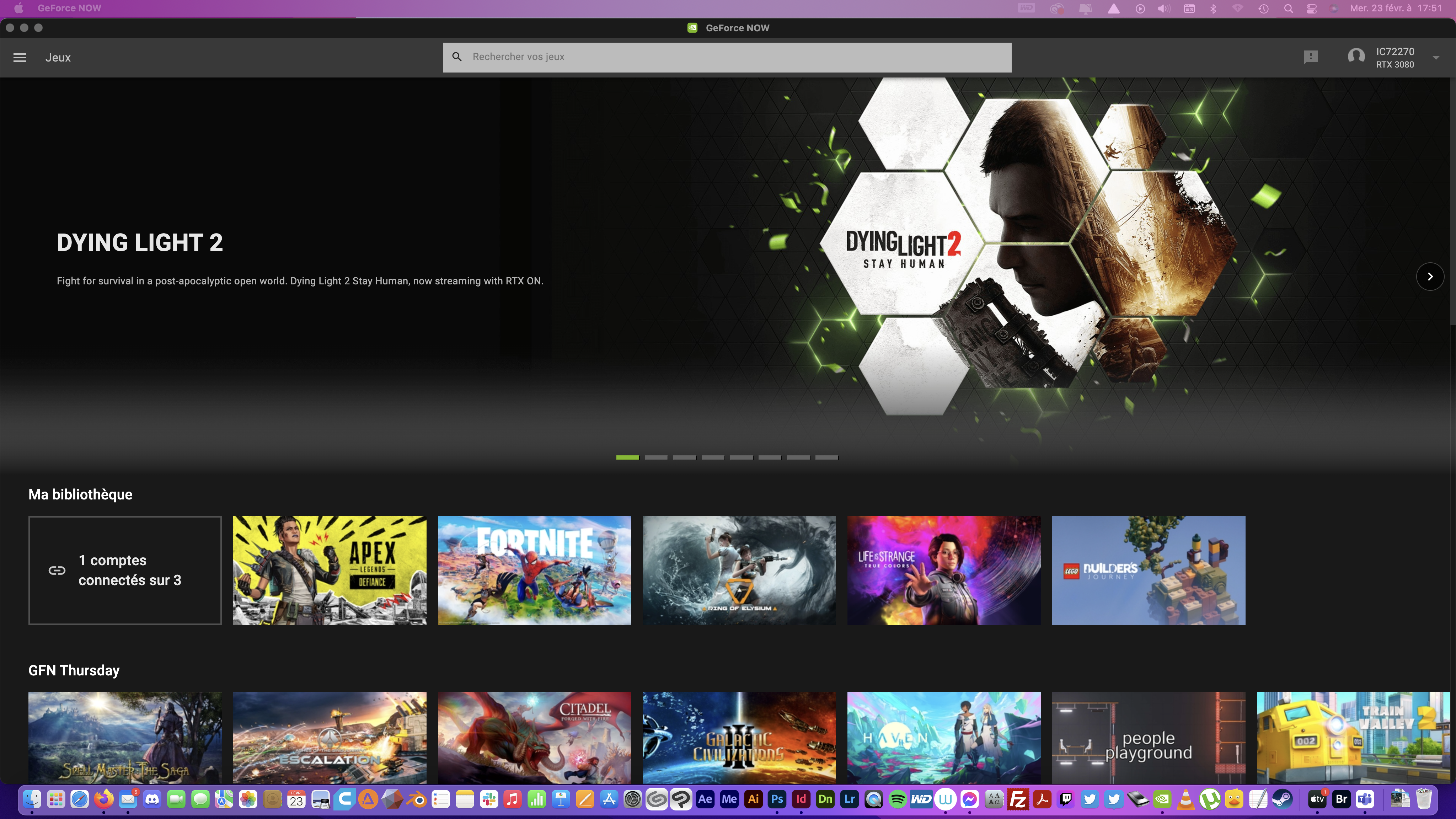Open FileZilla from the Dock

1018,799
